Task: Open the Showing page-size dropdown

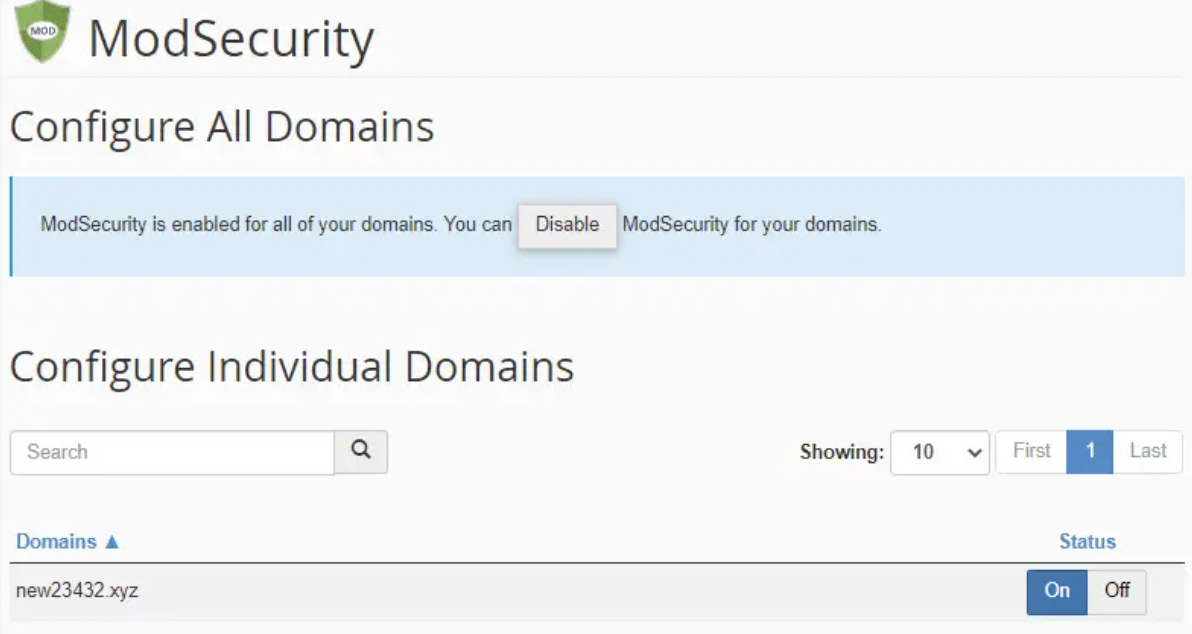Action: (939, 452)
